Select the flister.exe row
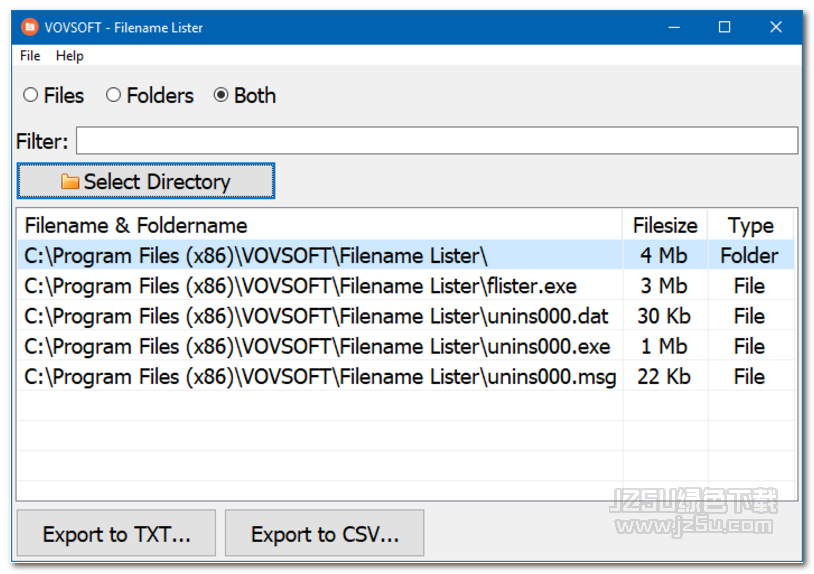 point(406,286)
